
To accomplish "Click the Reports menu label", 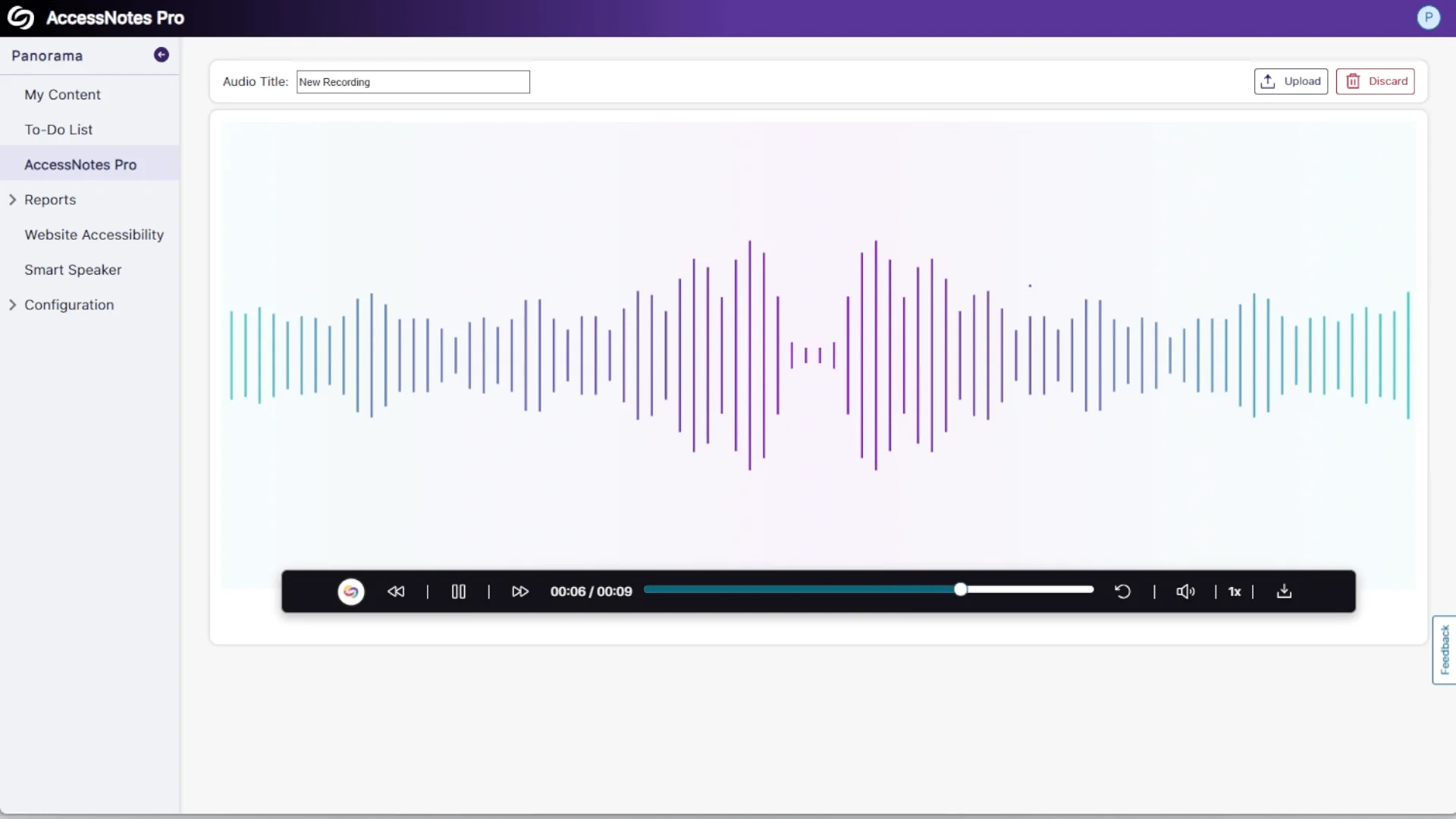I will 50,199.
